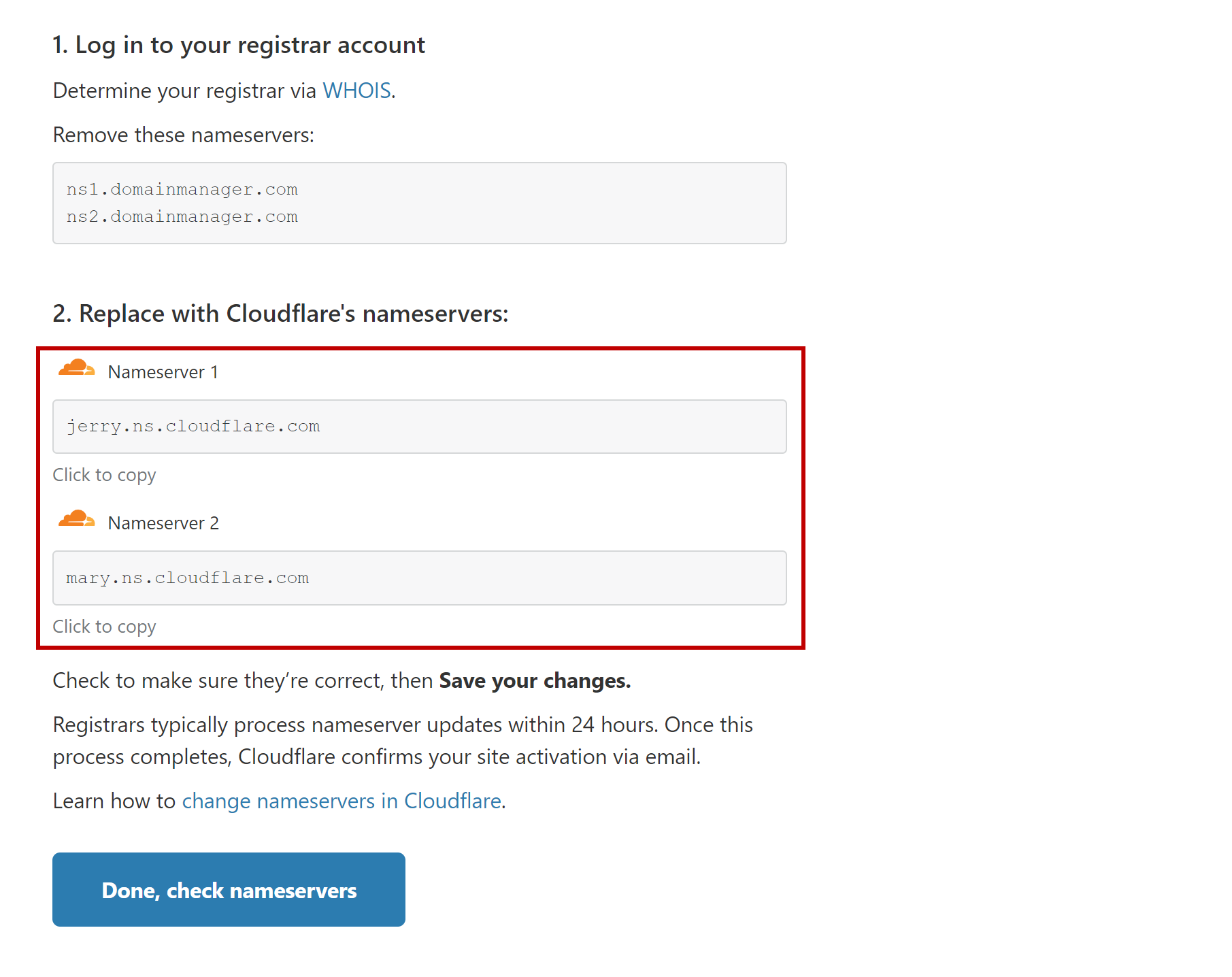The width and height of the screenshot is (1232, 977).
Task: Click to copy under Nameserver 2
Action: click(x=104, y=627)
